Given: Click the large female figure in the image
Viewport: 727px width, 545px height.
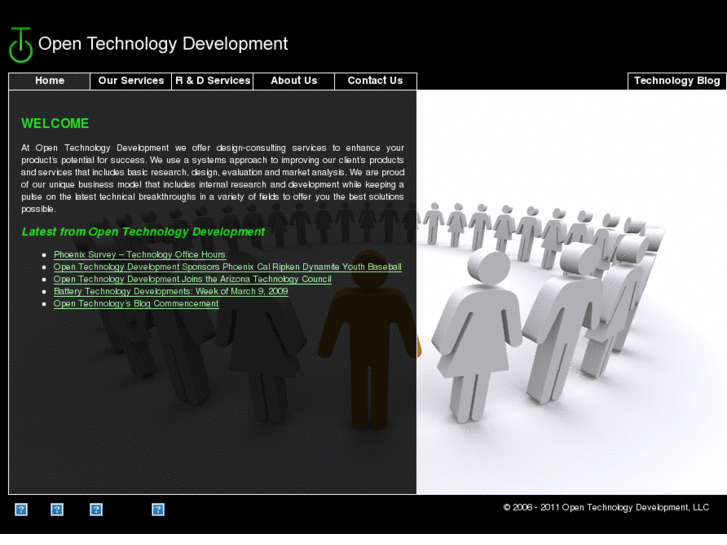Looking at the screenshot, I should (478, 336).
